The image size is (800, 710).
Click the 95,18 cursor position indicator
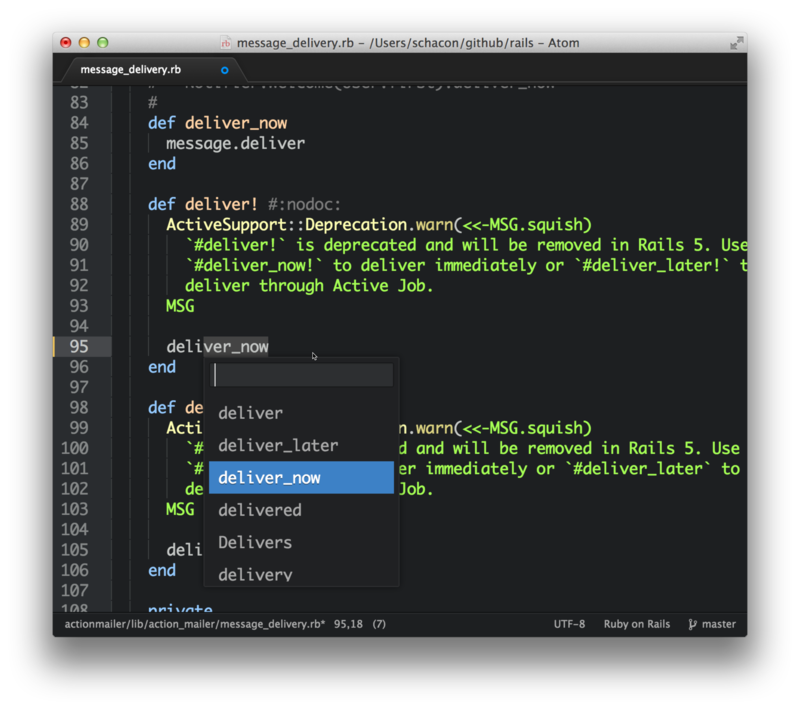click(x=348, y=624)
